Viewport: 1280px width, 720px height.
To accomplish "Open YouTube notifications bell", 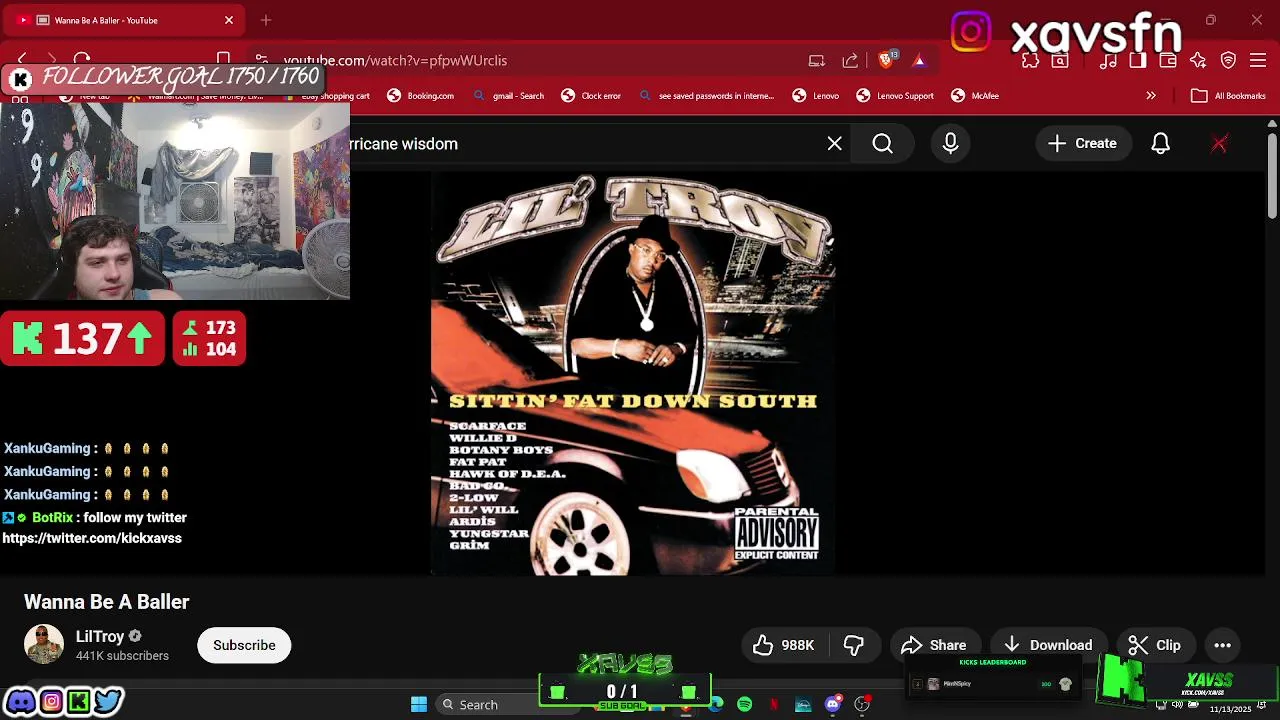I will pos(1160,144).
